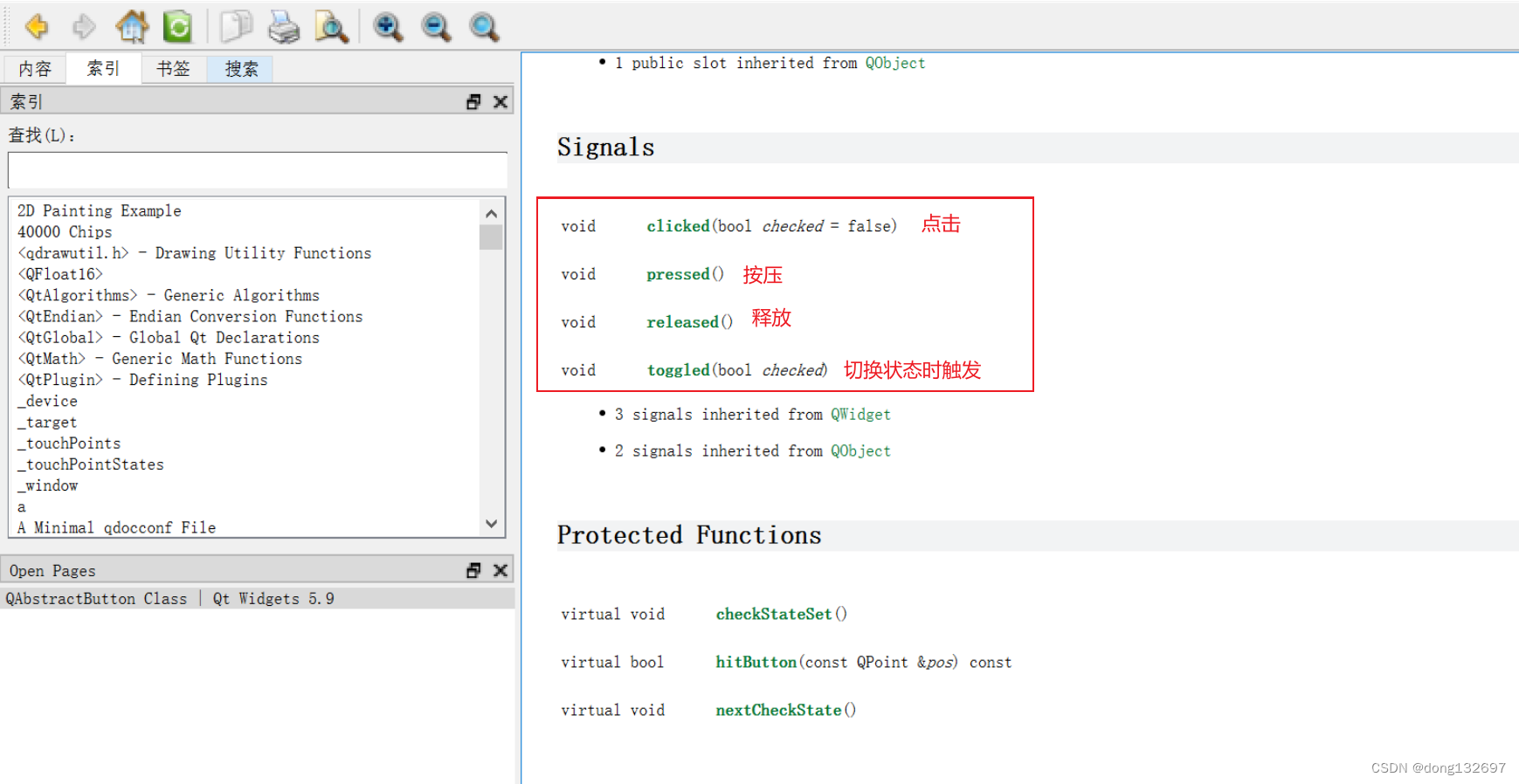The height and width of the screenshot is (784, 1519).
Task: Select '<QtEndian> - Endian Conversion Functions' entry
Action: 190,316
